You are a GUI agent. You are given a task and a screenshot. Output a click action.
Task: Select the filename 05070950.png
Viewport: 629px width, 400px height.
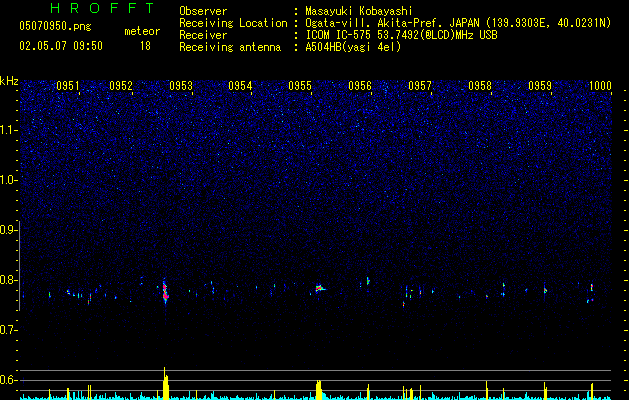55,26
